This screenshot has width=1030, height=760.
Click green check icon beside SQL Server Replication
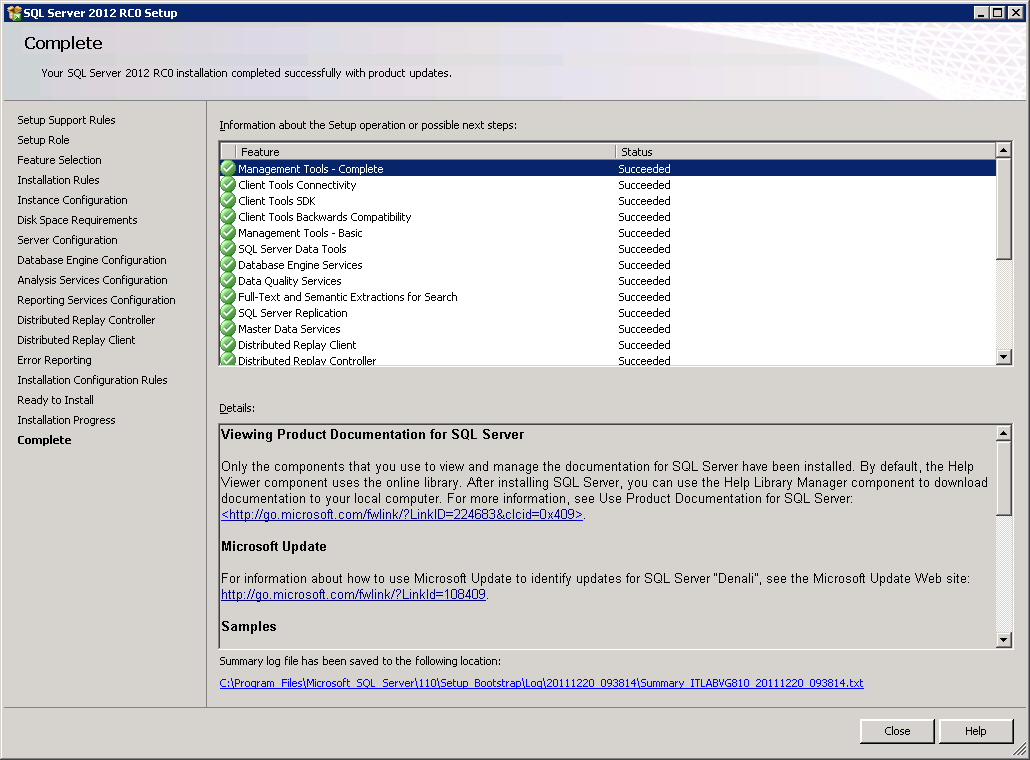[x=228, y=313]
